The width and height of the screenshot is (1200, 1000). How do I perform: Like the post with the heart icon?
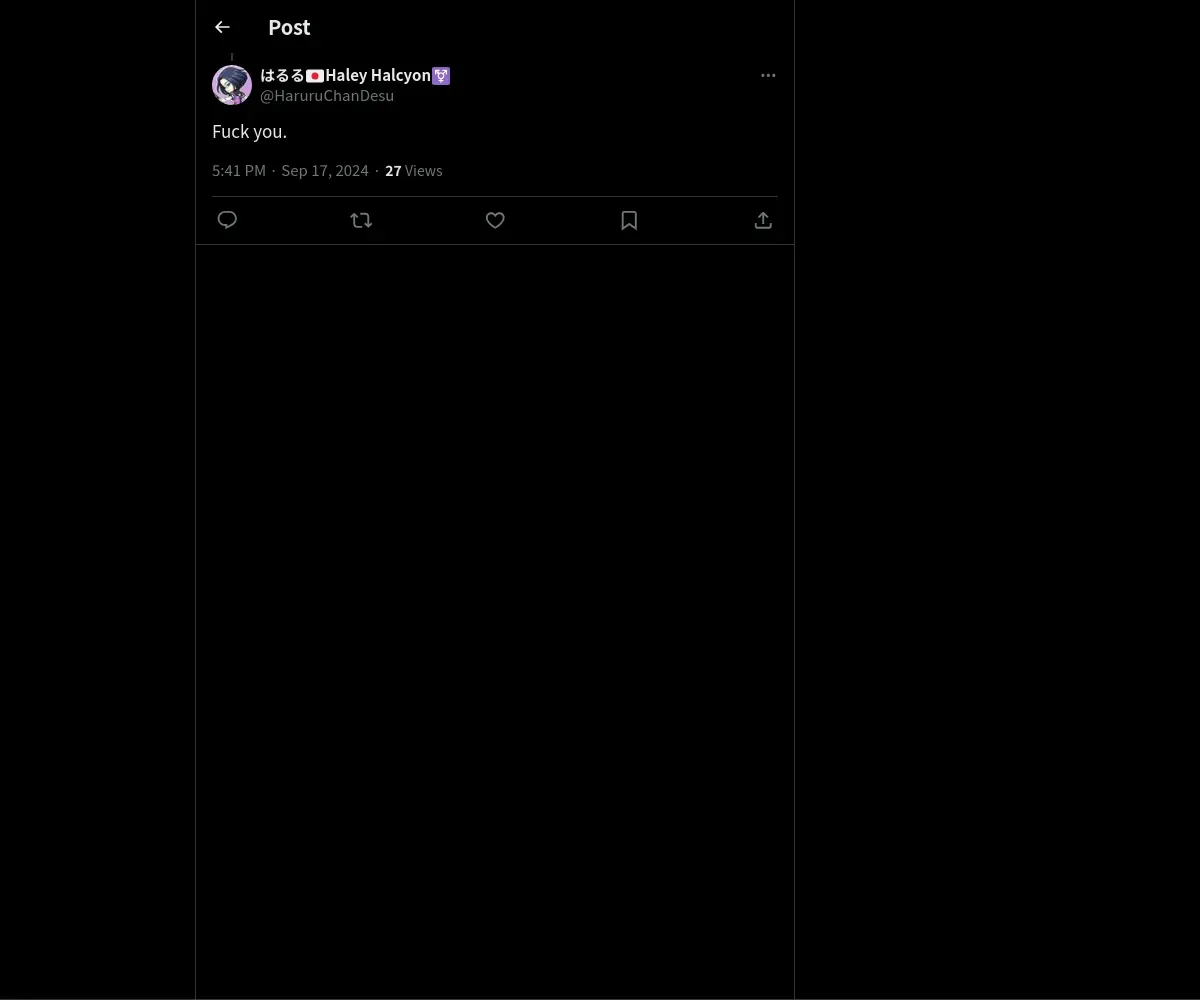[495, 220]
